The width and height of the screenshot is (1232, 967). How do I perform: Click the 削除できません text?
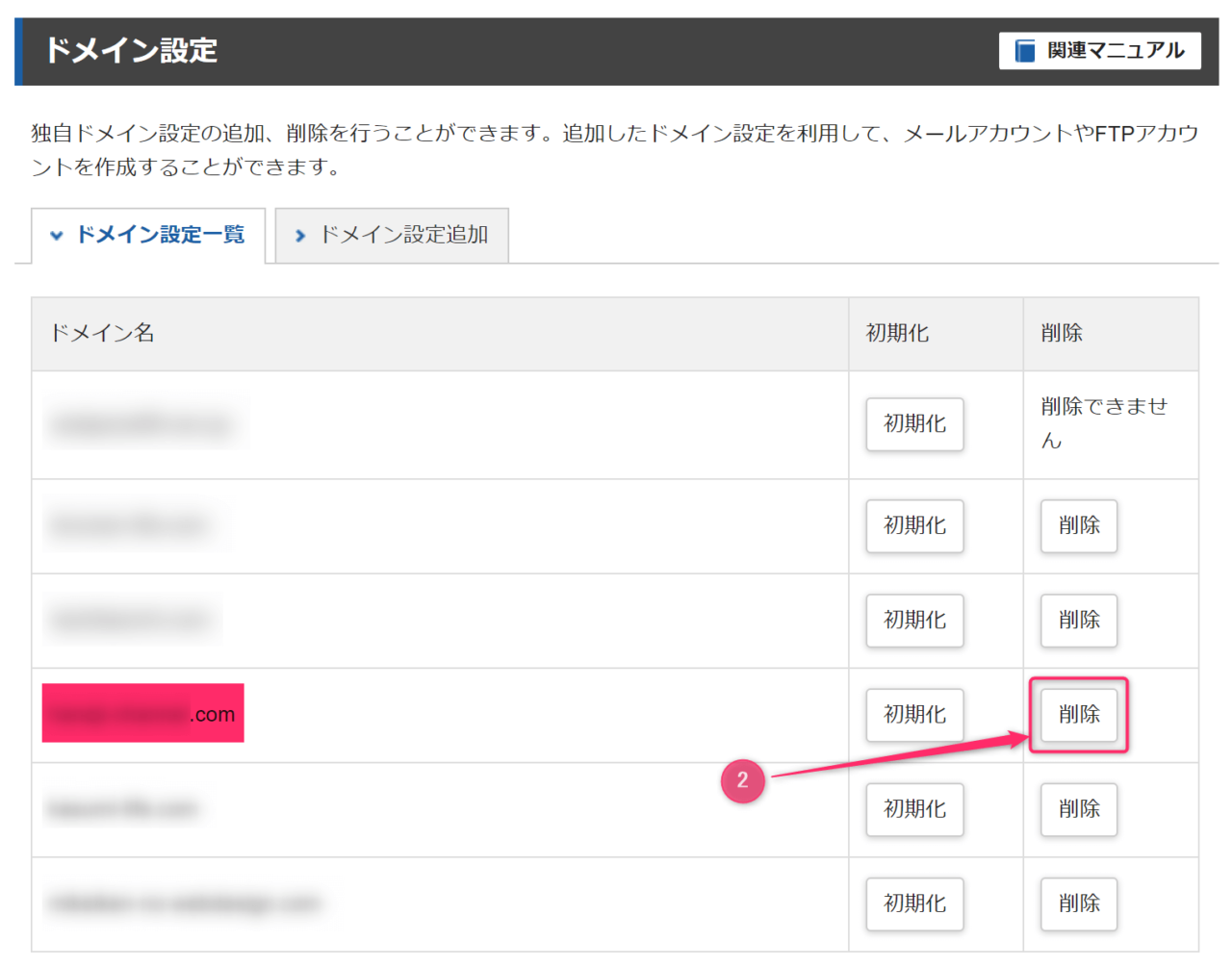click(x=1104, y=423)
